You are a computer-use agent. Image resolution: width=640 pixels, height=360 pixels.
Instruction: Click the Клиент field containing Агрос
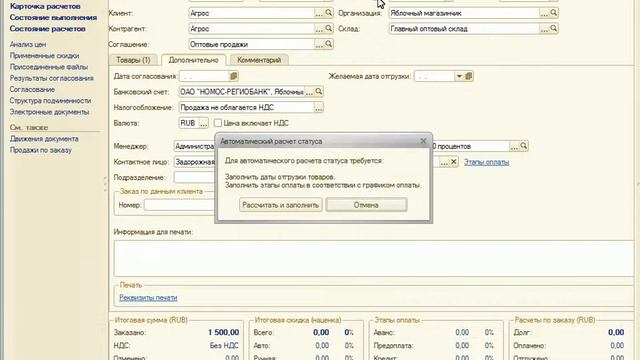251,13
